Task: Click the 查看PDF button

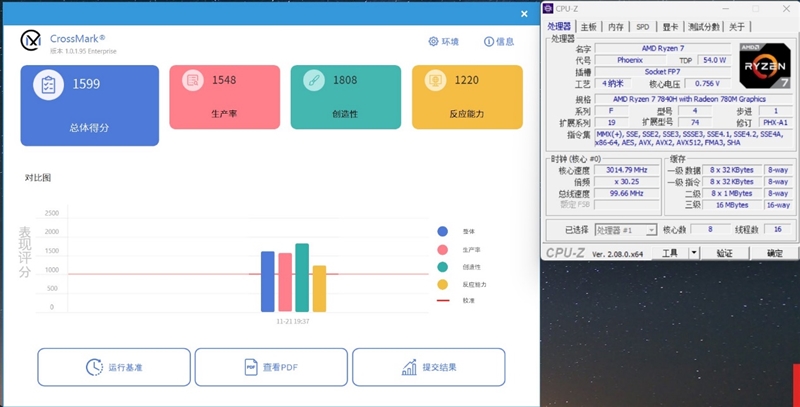Action: pyautogui.click(x=271, y=367)
